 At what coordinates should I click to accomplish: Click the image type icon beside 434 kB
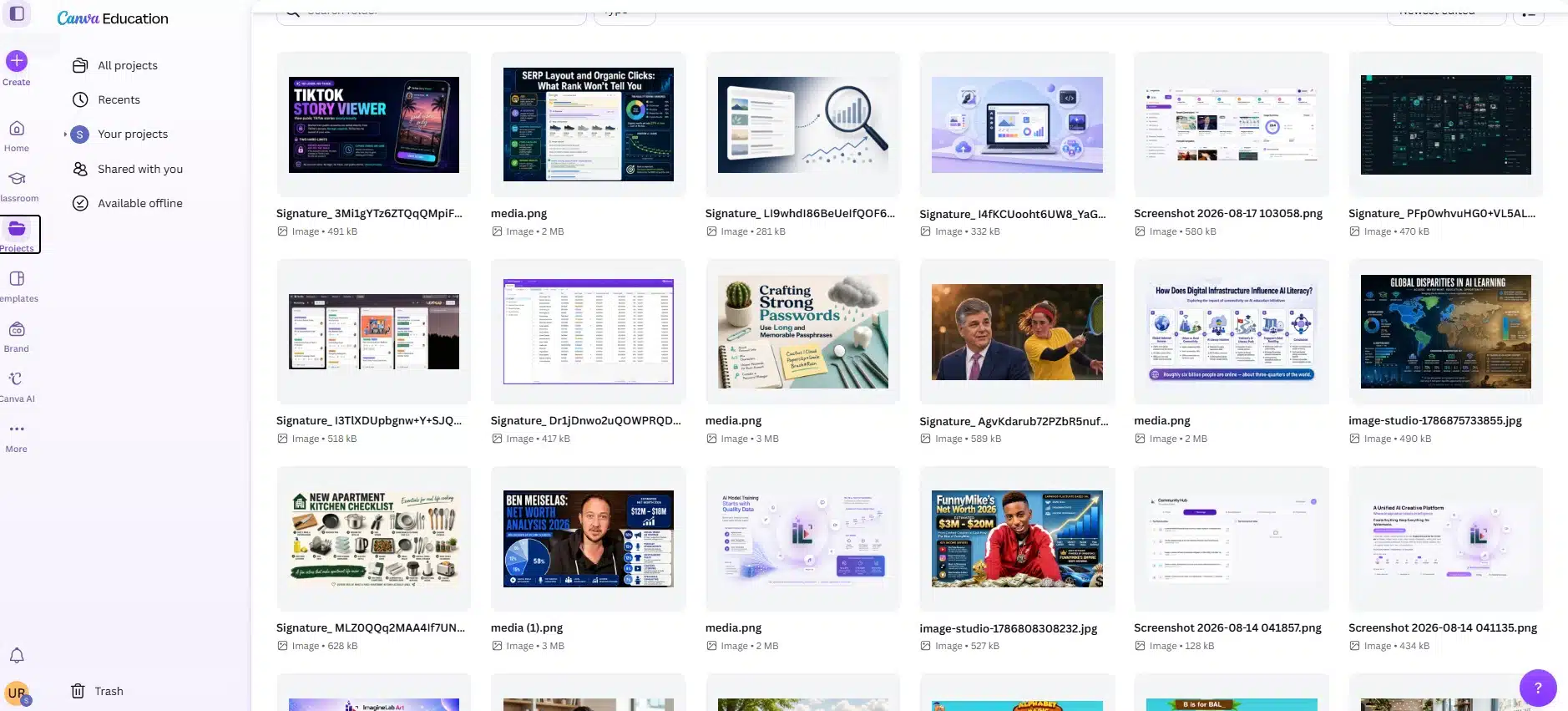pyautogui.click(x=1354, y=646)
